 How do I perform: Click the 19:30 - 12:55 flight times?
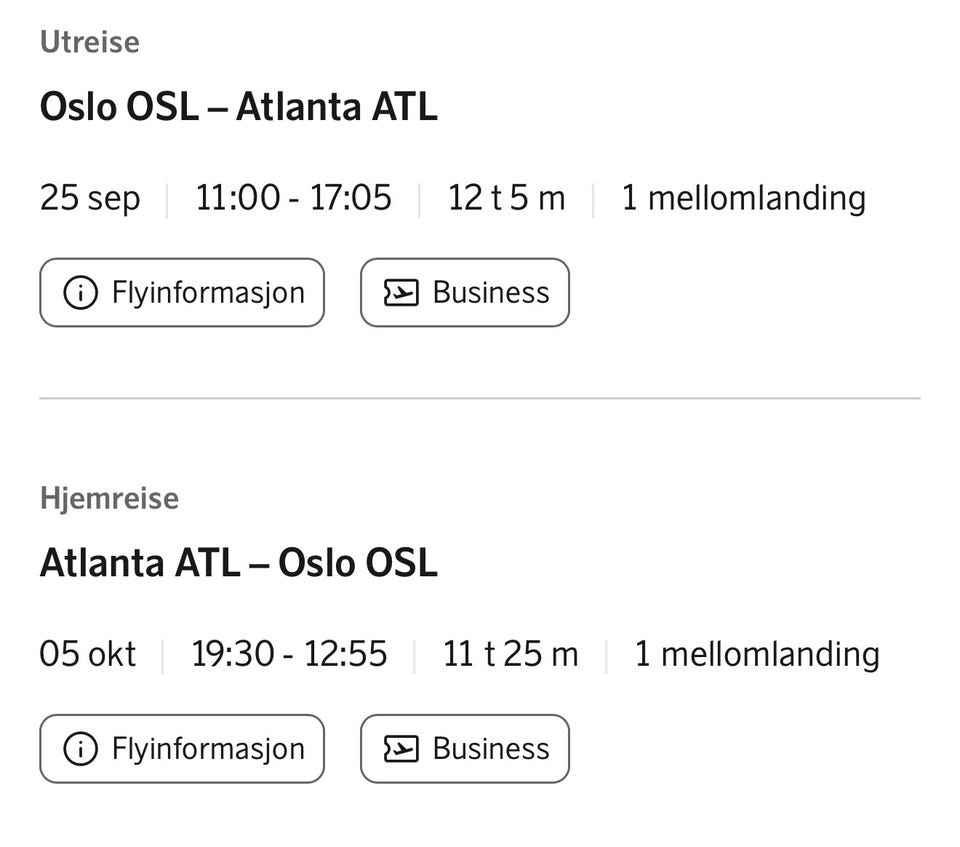pyautogui.click(x=289, y=653)
